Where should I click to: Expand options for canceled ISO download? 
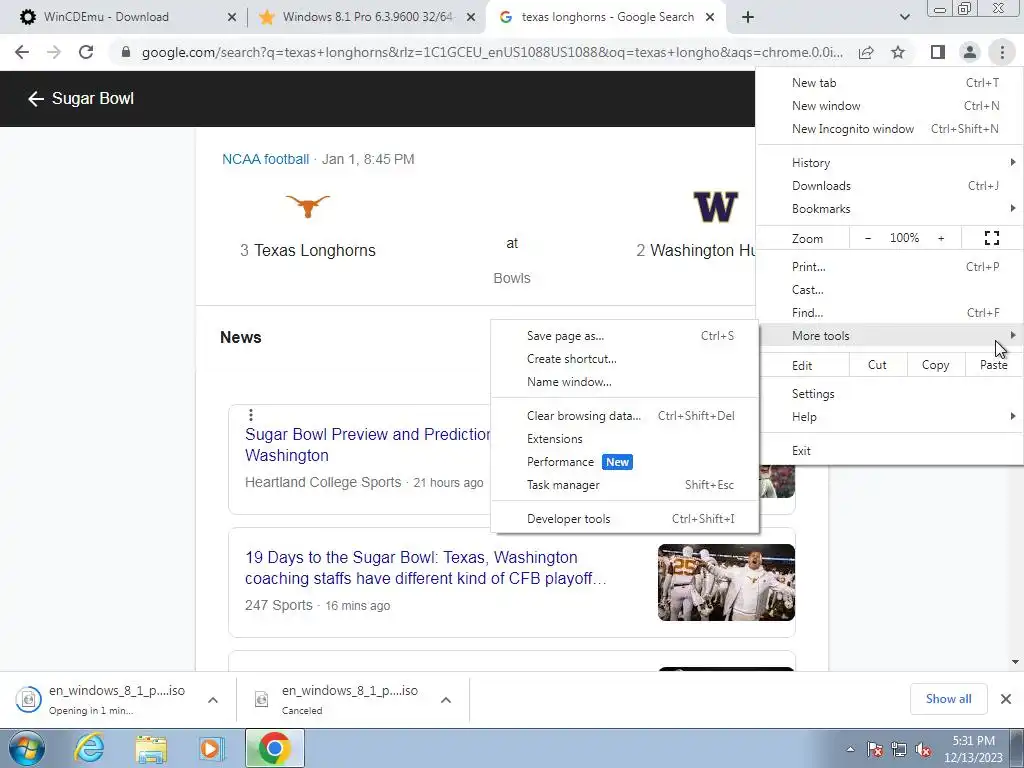[446, 700]
